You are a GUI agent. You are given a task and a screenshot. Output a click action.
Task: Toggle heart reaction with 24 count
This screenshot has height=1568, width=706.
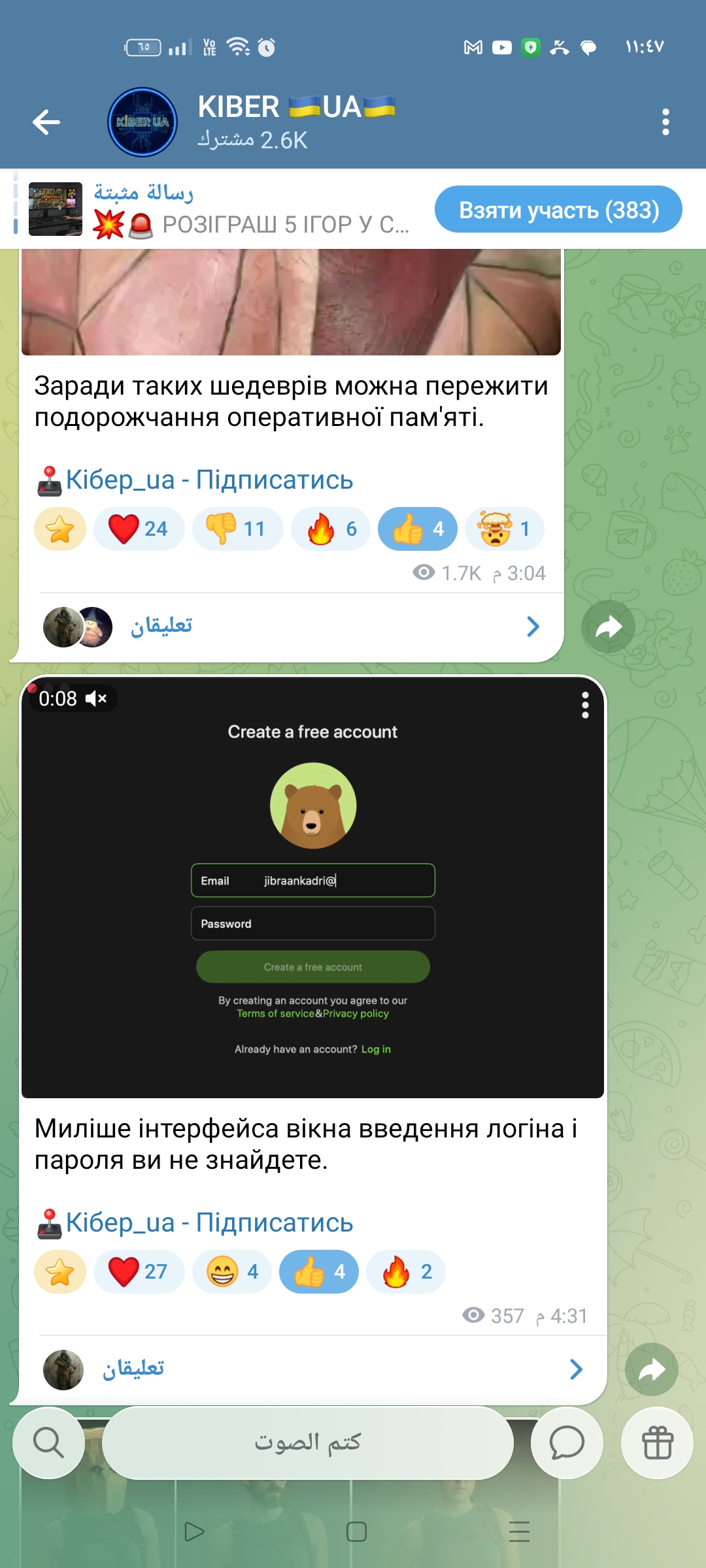(139, 529)
